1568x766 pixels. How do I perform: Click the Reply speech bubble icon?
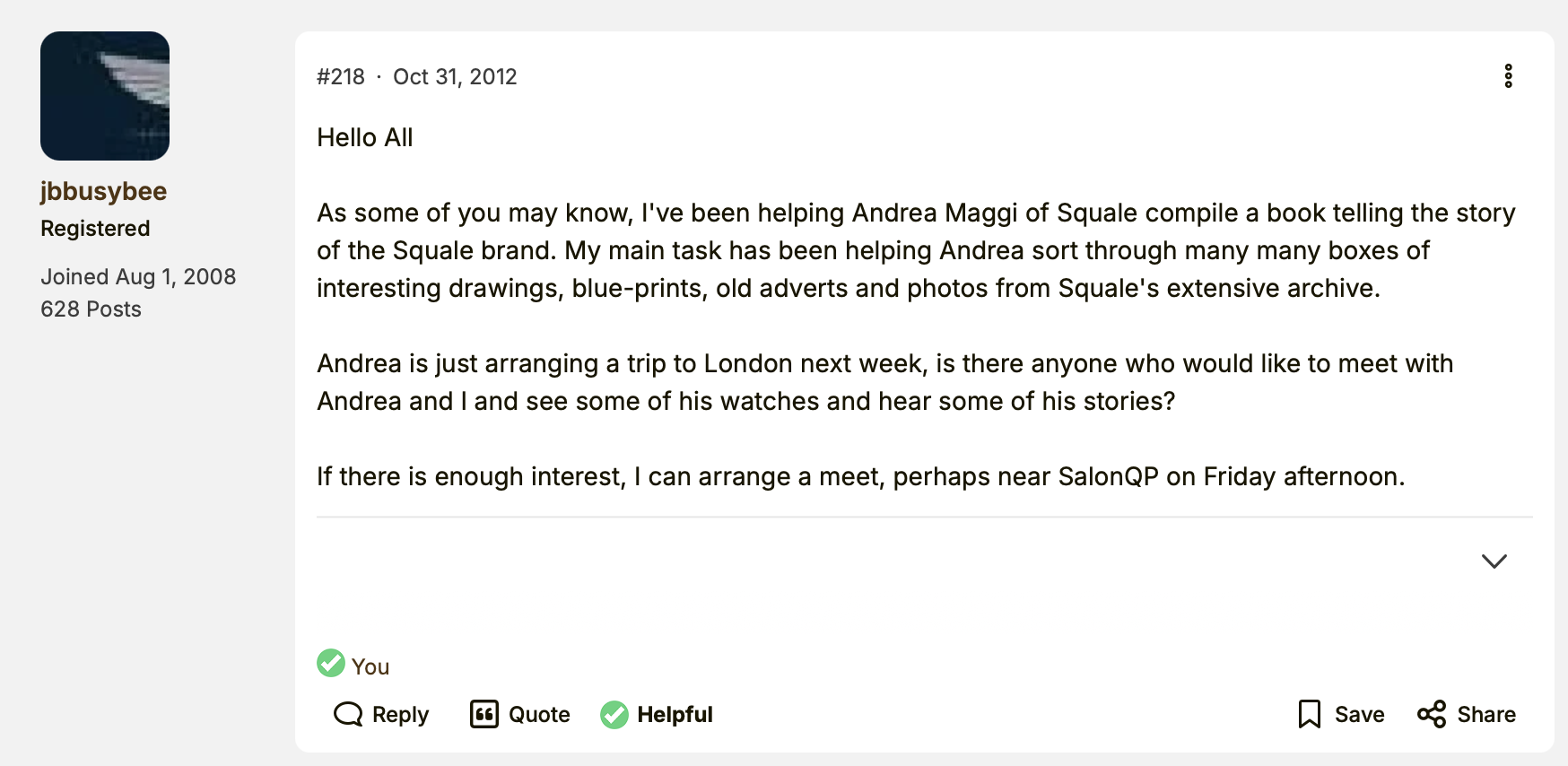tap(348, 714)
